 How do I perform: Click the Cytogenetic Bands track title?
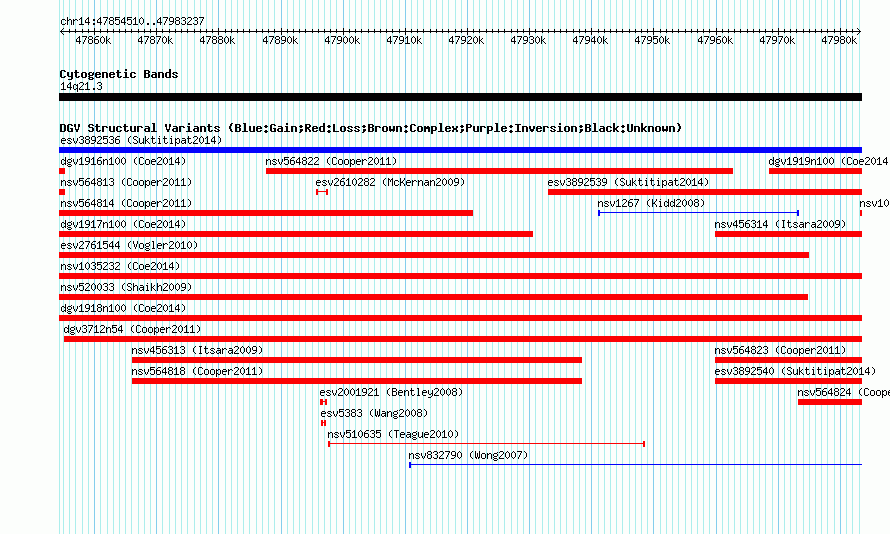119,74
